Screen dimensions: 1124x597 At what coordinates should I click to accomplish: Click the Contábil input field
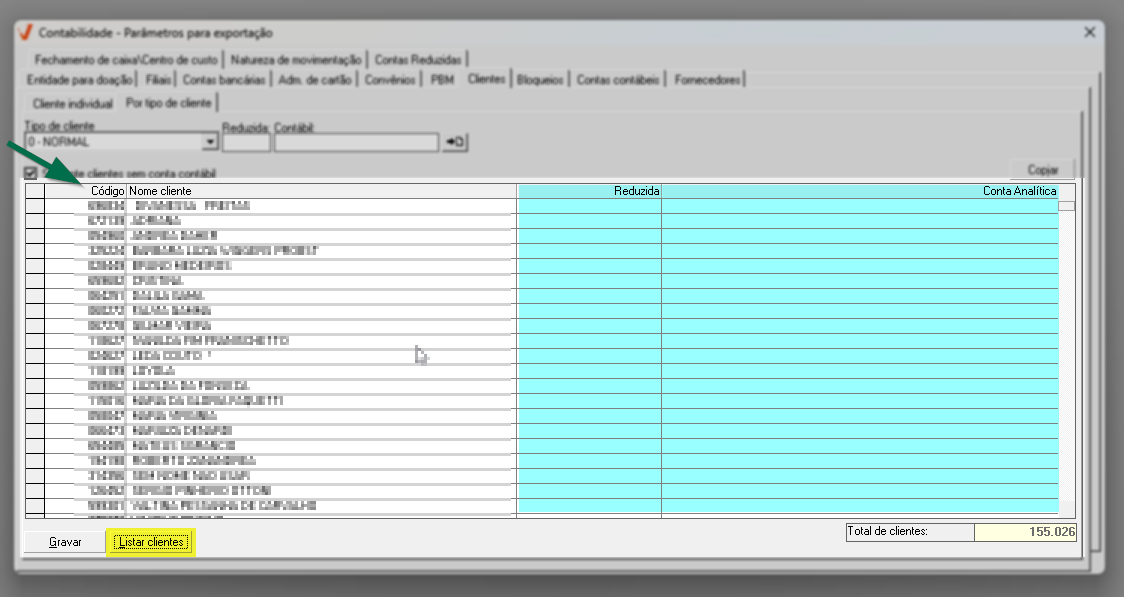356,142
